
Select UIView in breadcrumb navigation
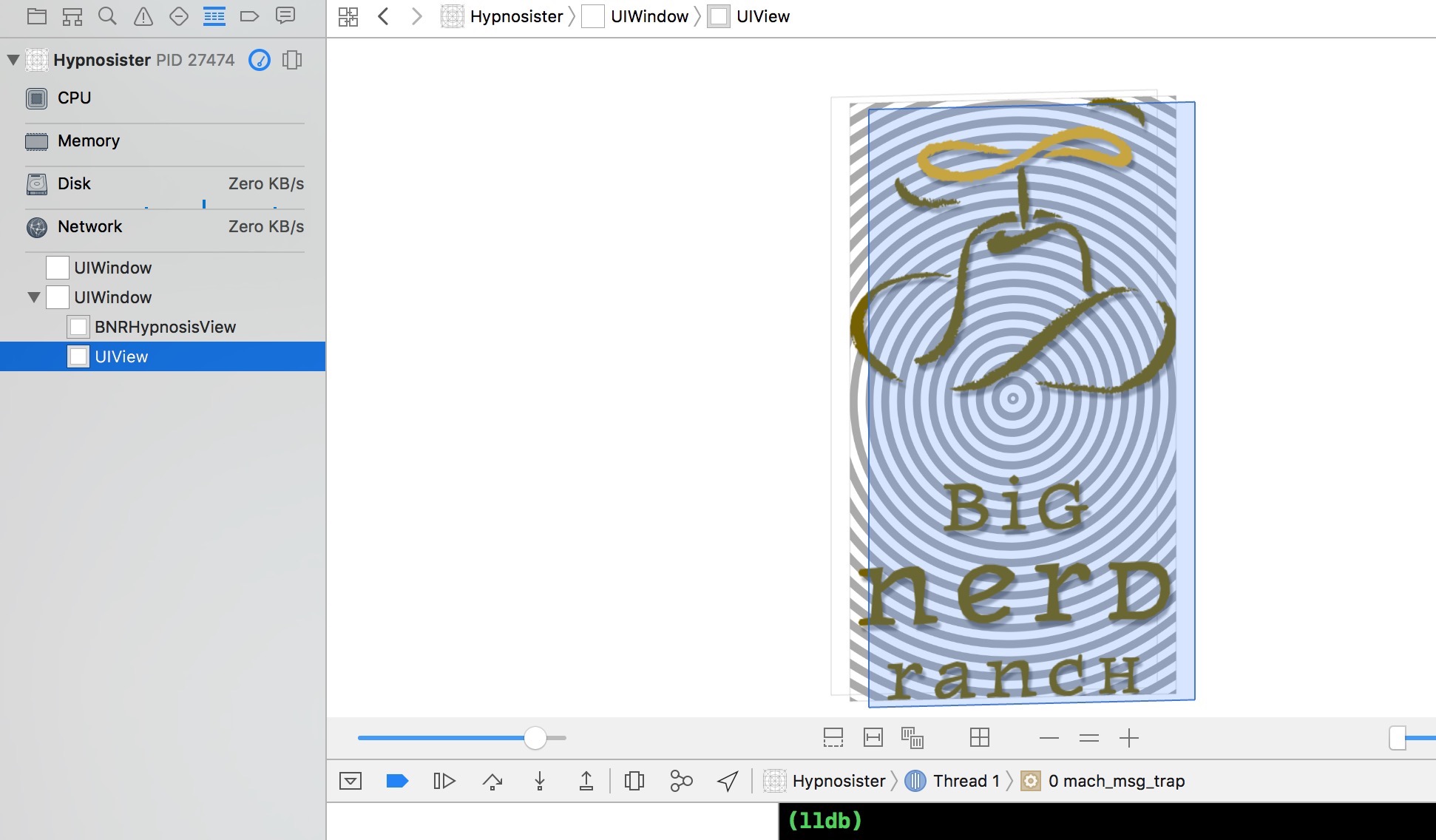762,16
